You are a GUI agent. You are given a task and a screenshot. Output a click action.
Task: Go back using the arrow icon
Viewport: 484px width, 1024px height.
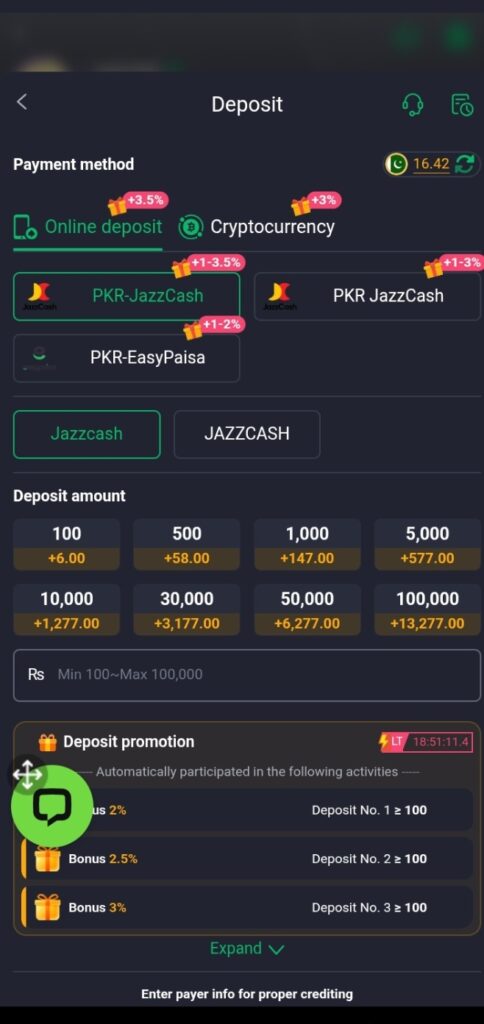tap(22, 102)
